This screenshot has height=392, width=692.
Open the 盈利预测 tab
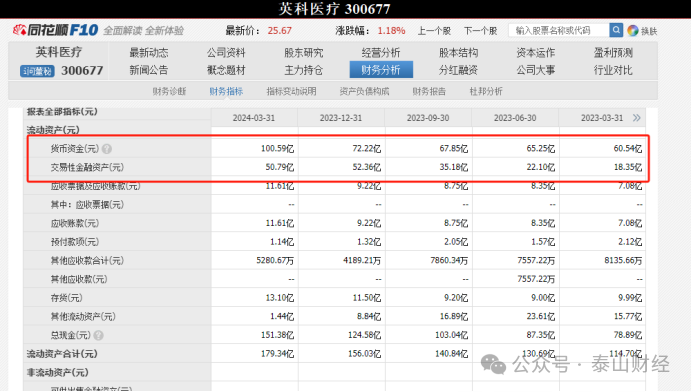pos(613,53)
